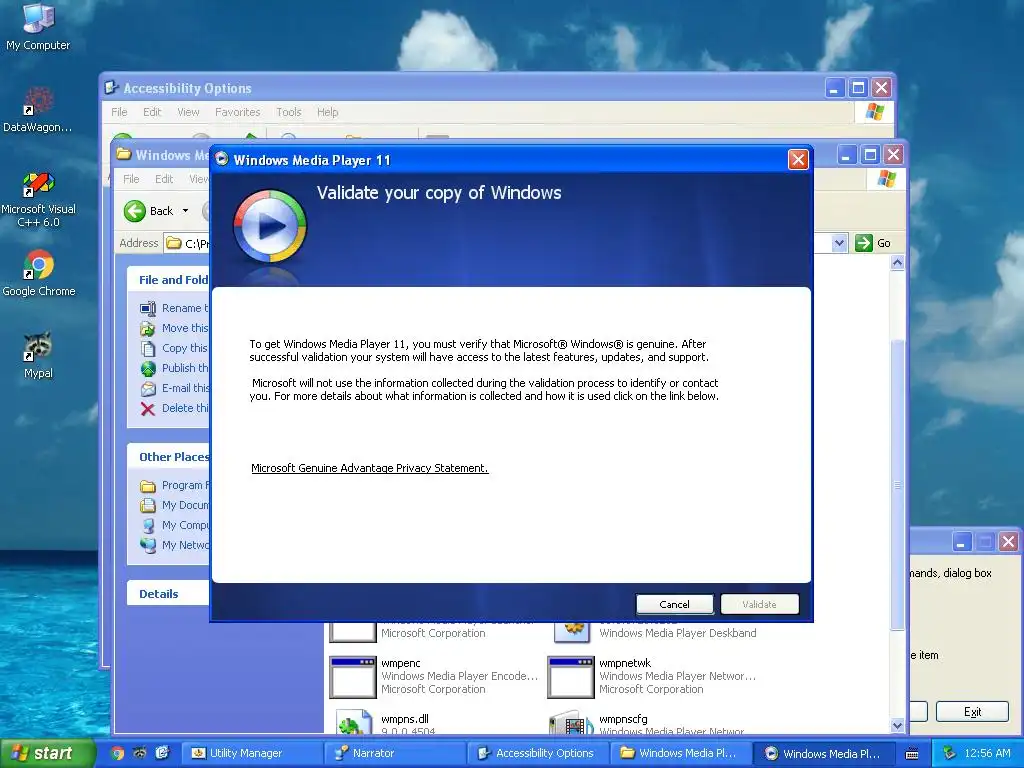Click the red X Delete this file icon
The width and height of the screenshot is (1024, 768).
(x=148, y=409)
